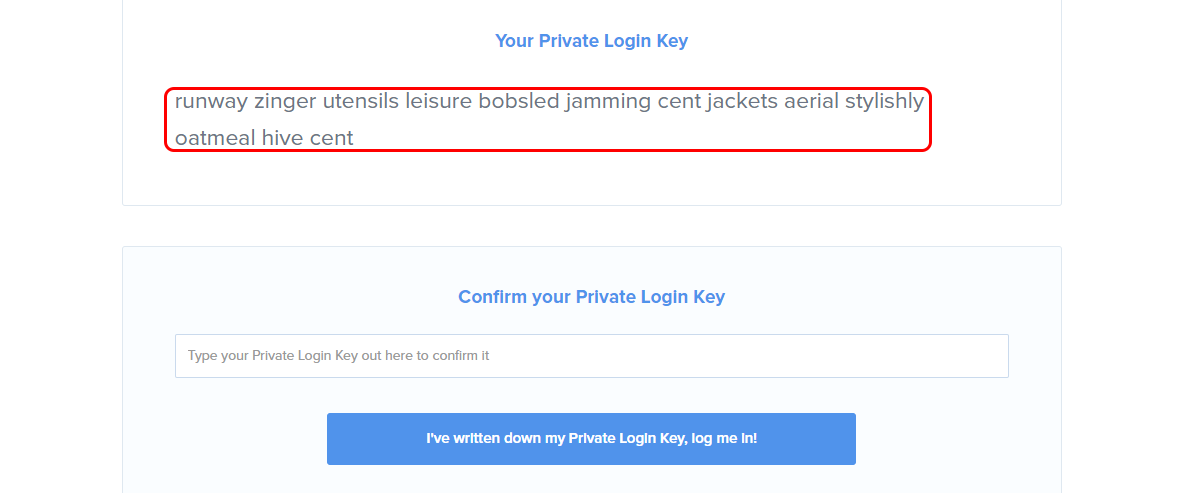Click the 'Your Private Login Key' heading
This screenshot has height=493, width=1200.
coord(591,41)
